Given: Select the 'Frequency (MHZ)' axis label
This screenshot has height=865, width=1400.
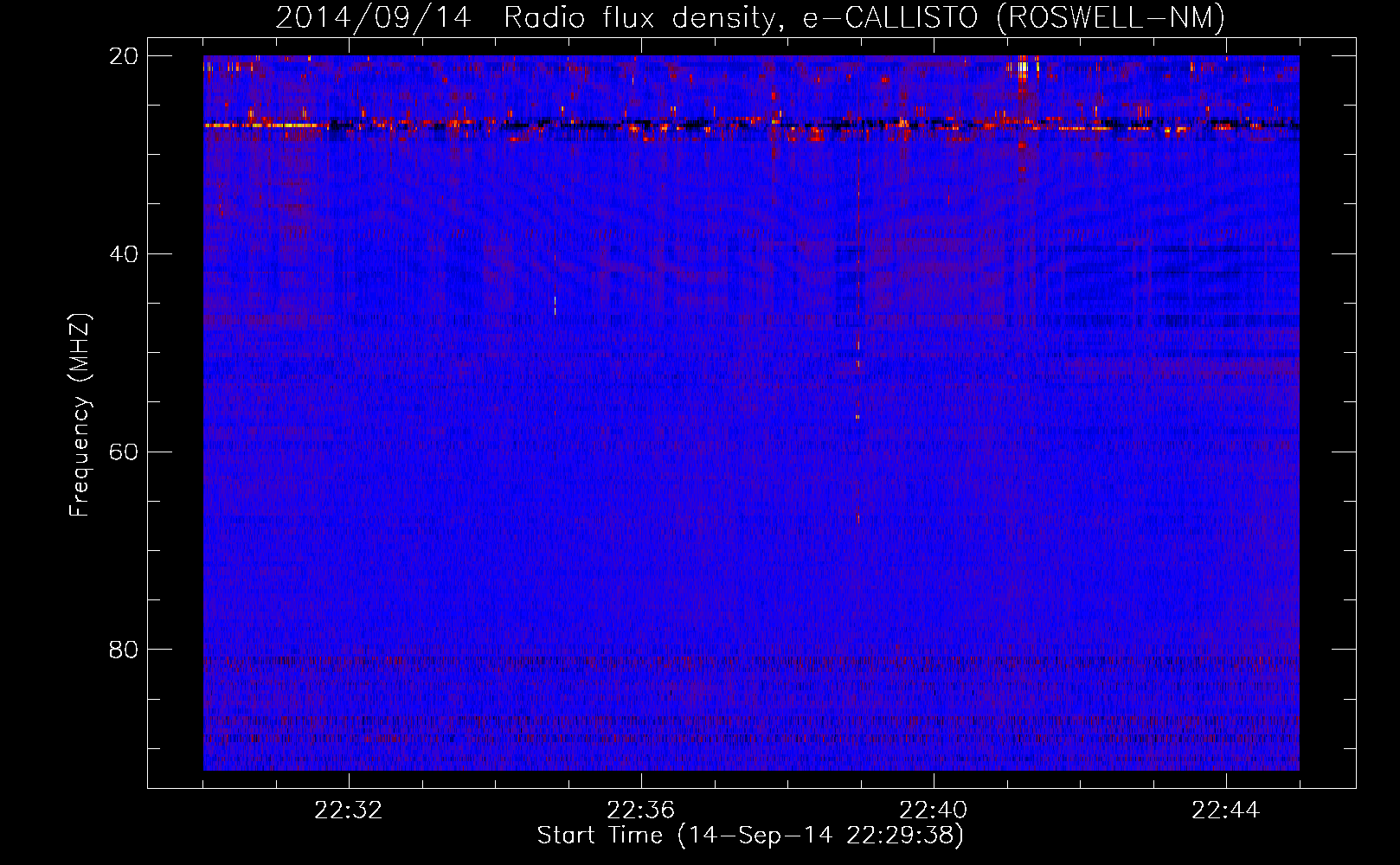Looking at the screenshot, I should coord(80,415).
